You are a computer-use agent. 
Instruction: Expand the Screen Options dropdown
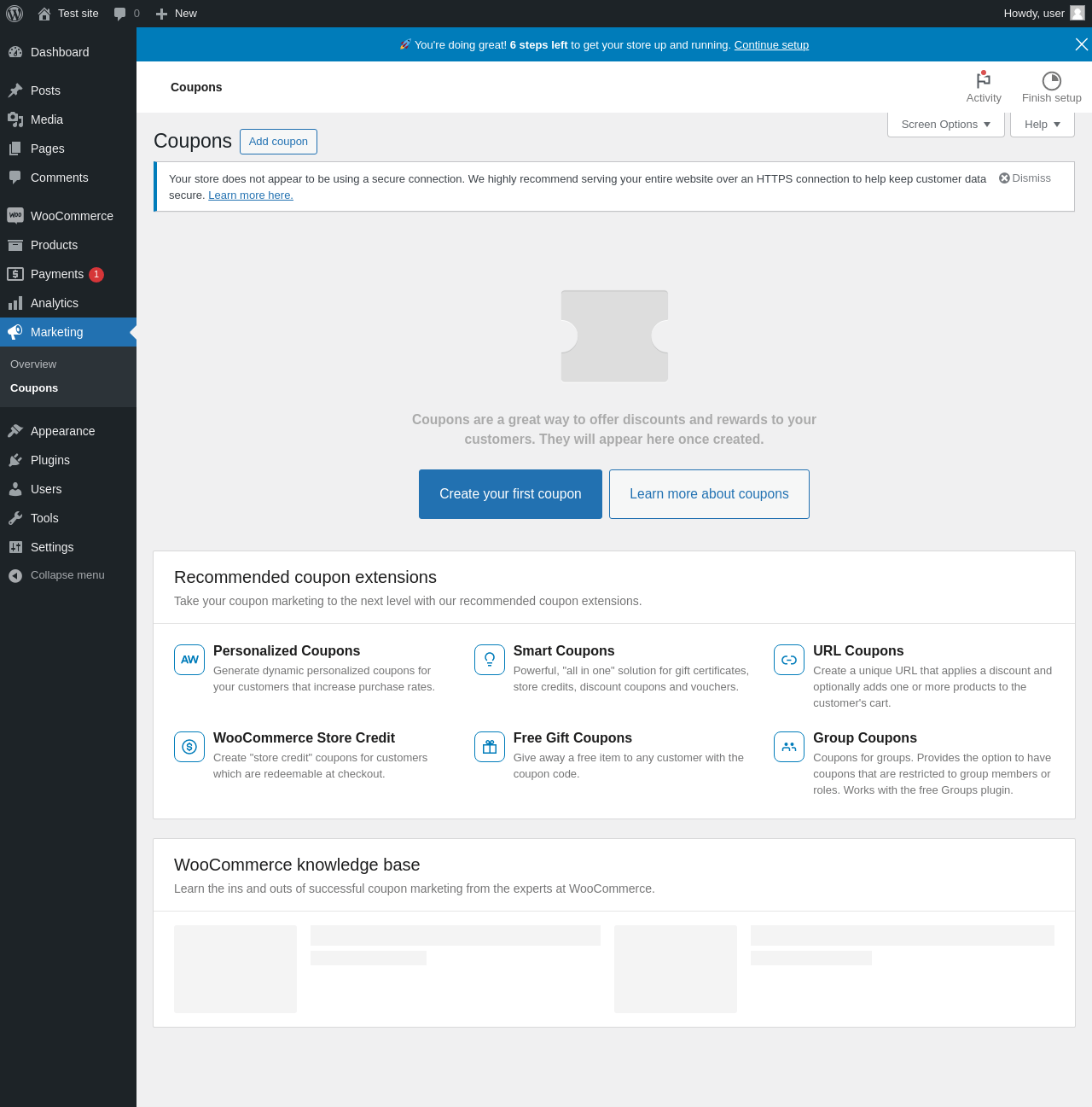946,125
